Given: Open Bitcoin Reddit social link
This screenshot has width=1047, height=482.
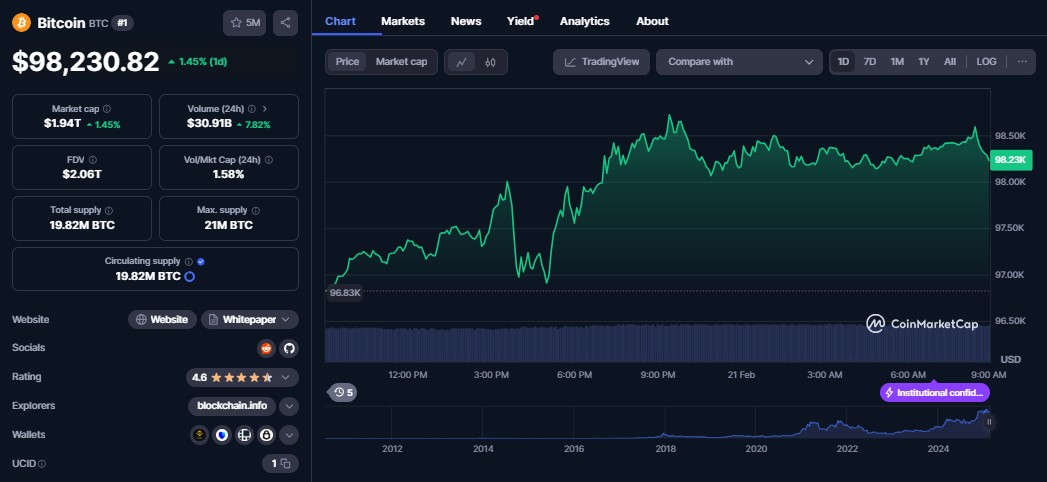Looking at the screenshot, I should (x=266, y=348).
